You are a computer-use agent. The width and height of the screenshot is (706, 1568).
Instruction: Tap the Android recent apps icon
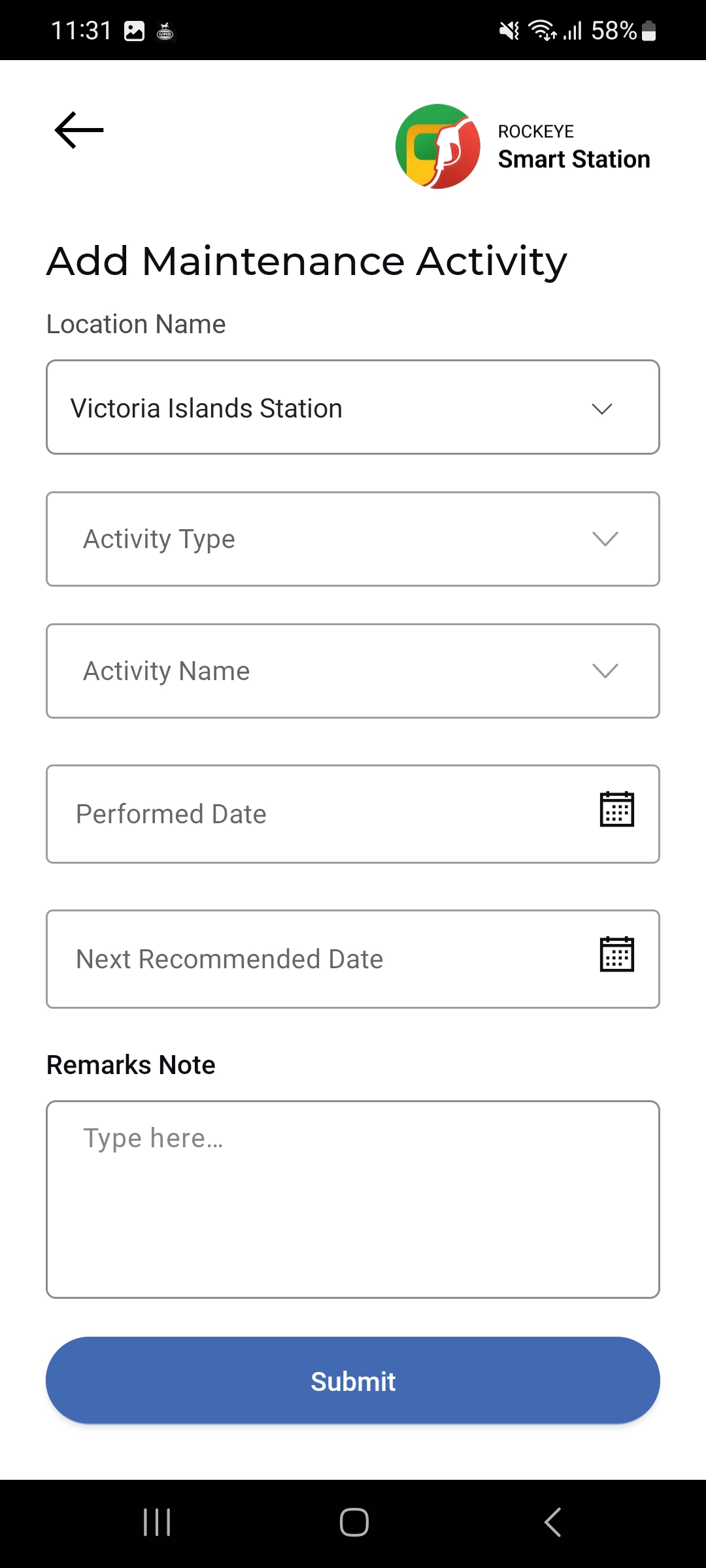[157, 1522]
